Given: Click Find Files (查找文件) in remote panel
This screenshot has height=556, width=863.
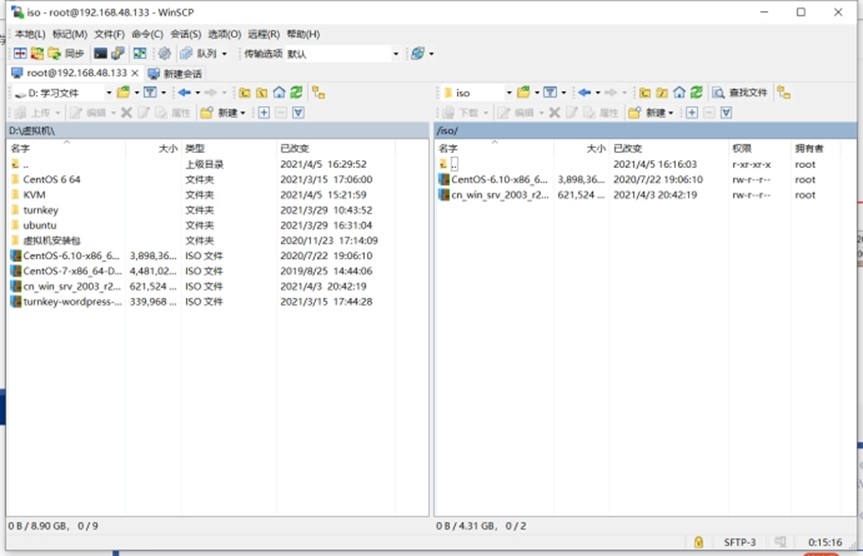Looking at the screenshot, I should coord(740,92).
